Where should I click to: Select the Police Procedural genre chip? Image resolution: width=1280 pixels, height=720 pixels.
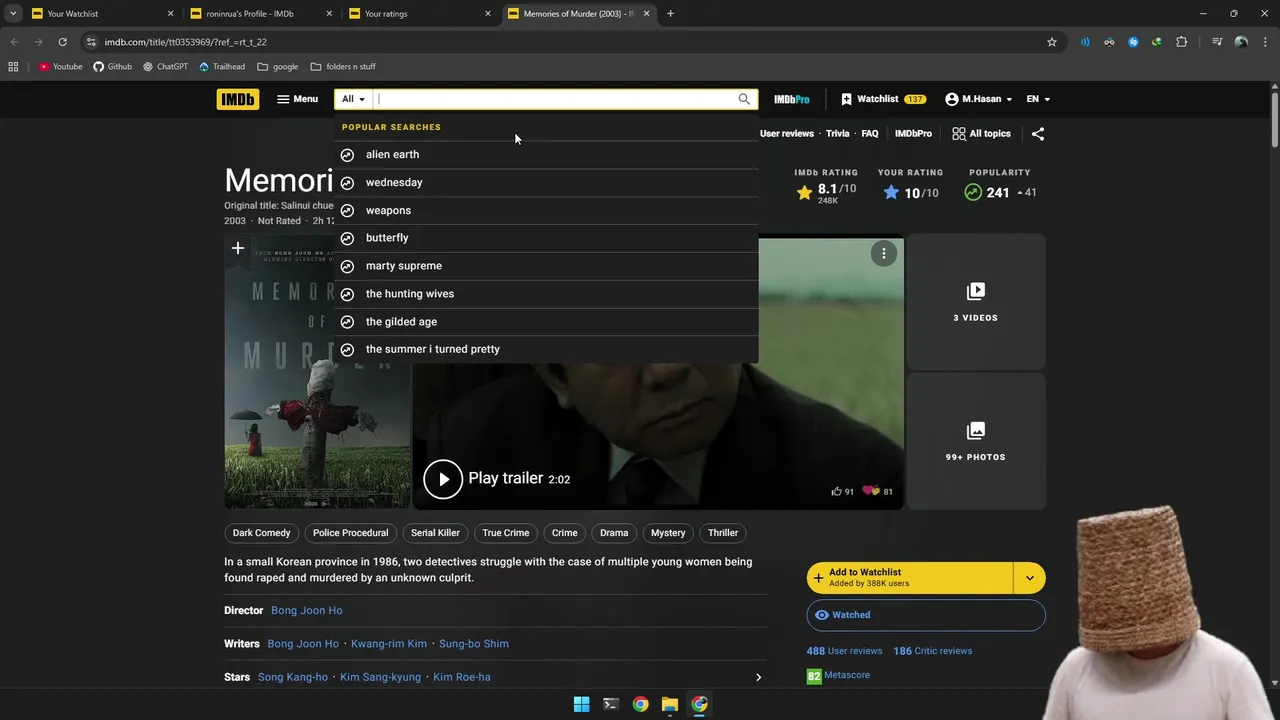351,533
